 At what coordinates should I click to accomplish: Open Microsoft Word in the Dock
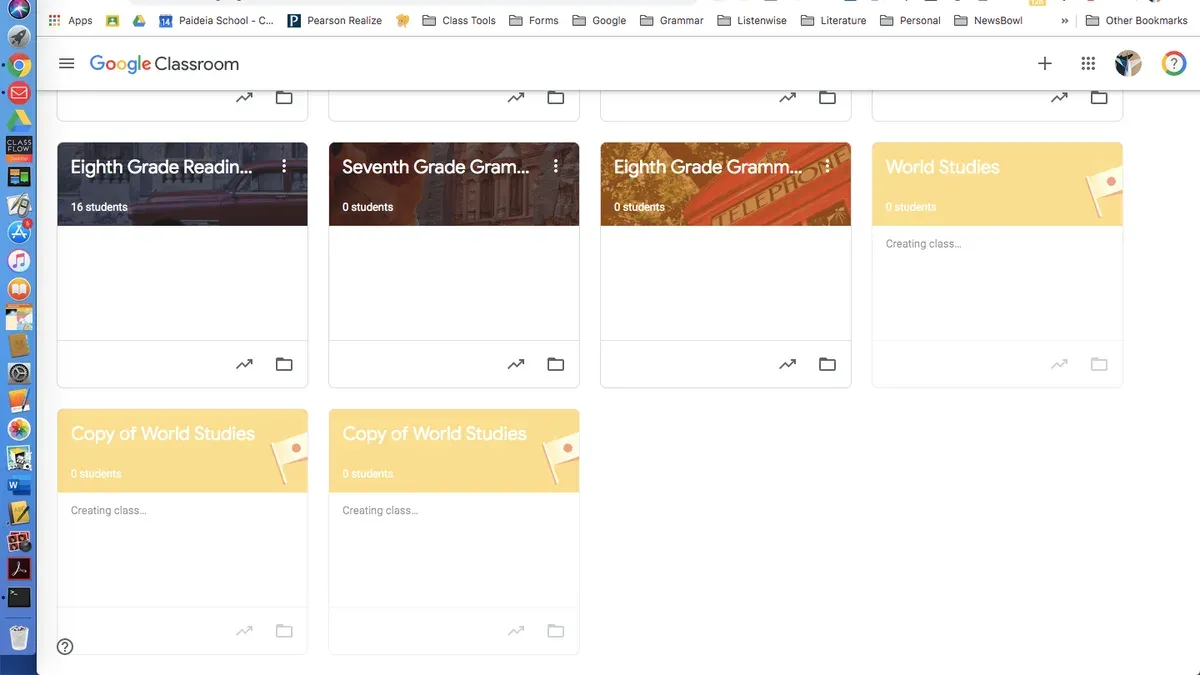tap(19, 486)
